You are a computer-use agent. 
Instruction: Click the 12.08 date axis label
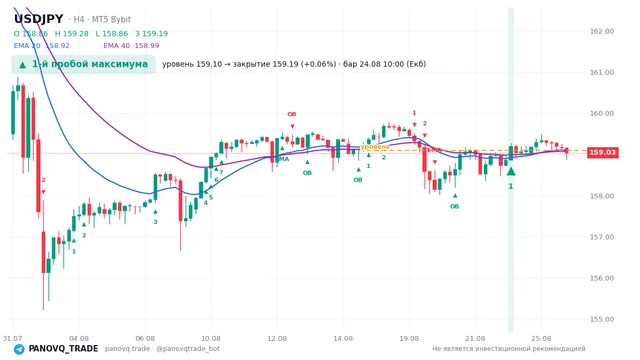click(x=277, y=338)
